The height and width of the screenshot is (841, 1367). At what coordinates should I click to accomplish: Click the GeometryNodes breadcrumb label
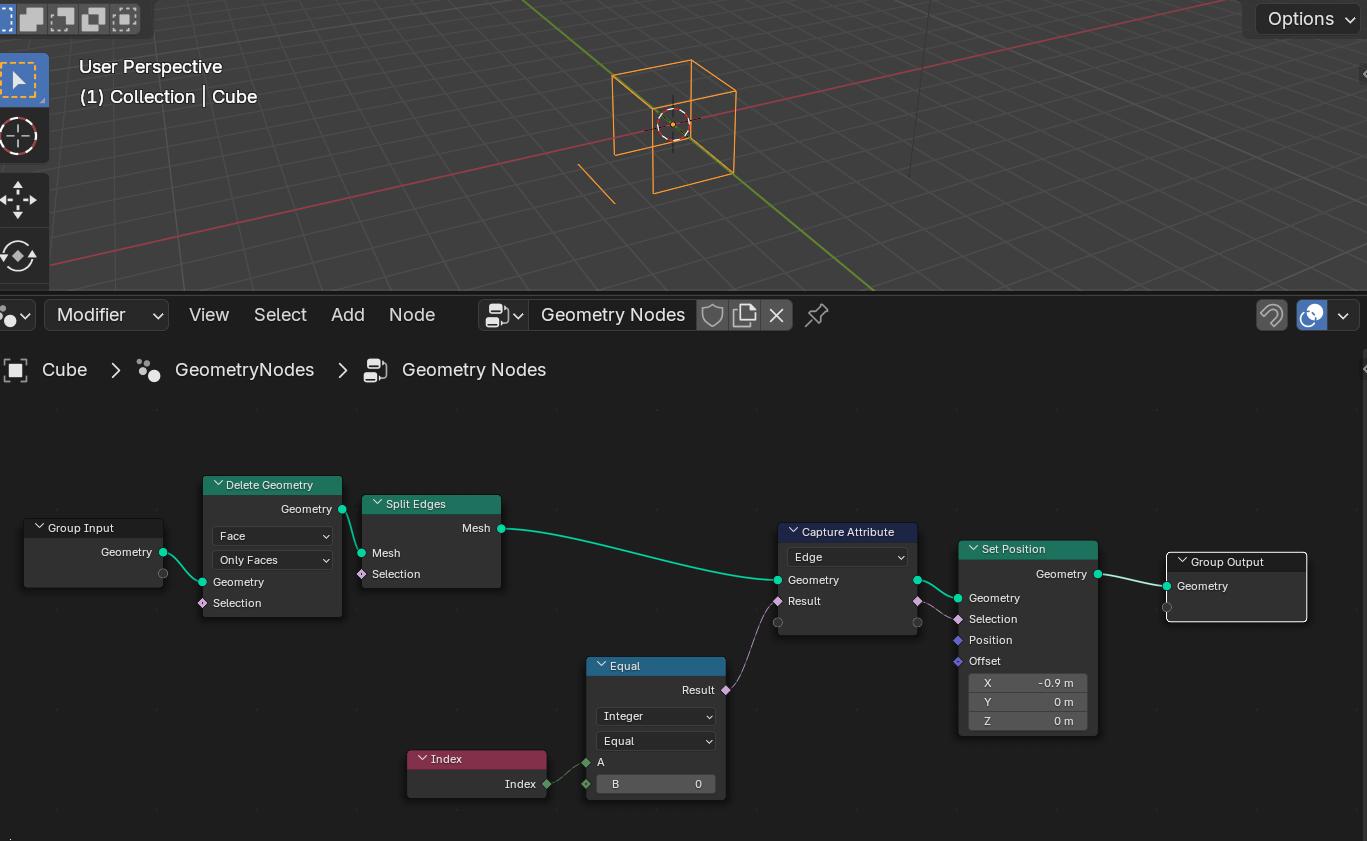pyautogui.click(x=245, y=370)
